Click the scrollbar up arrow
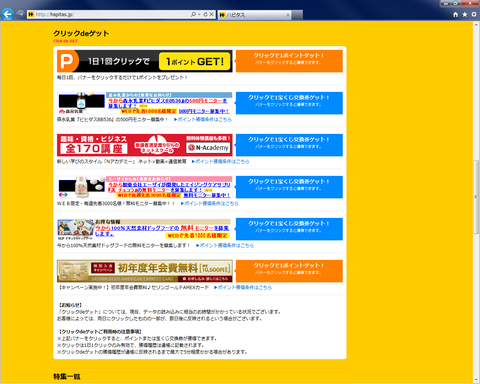 click(x=476, y=24)
